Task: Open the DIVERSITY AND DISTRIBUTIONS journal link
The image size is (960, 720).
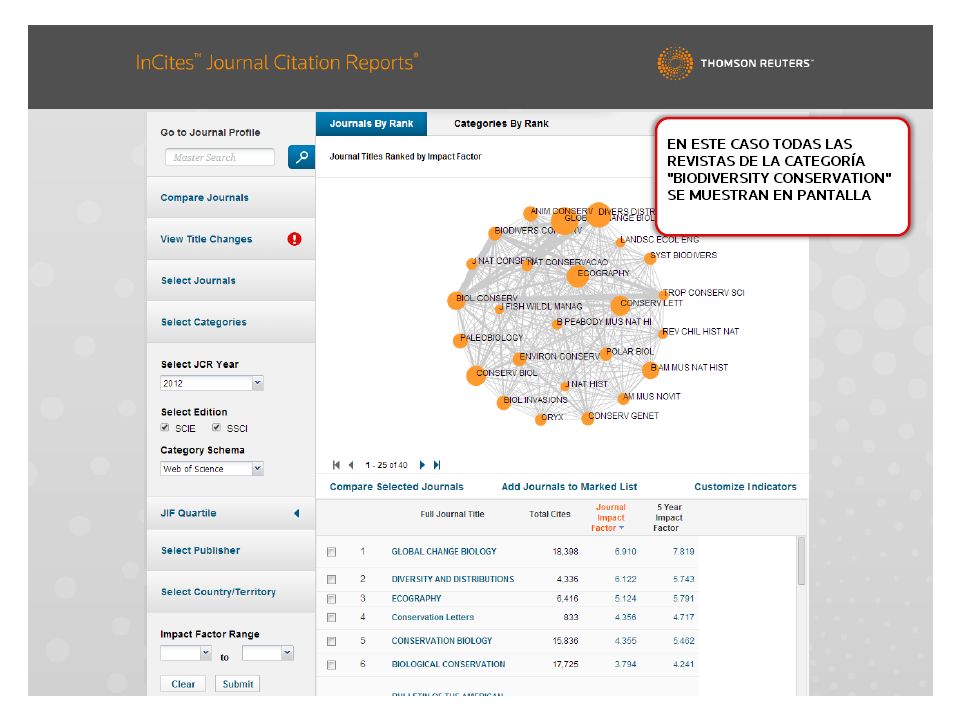Action: click(x=452, y=579)
